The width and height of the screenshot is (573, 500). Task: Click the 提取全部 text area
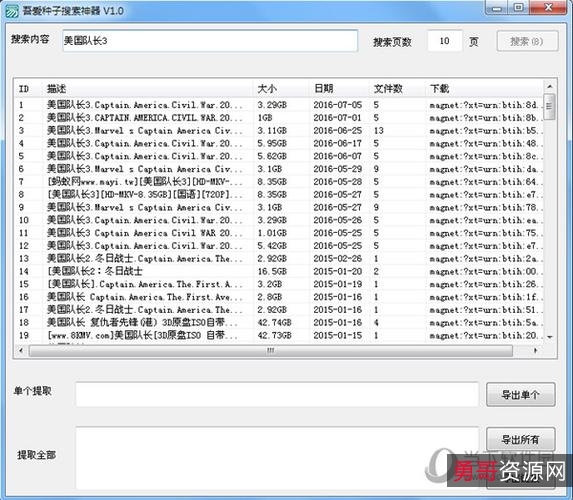pos(277,458)
